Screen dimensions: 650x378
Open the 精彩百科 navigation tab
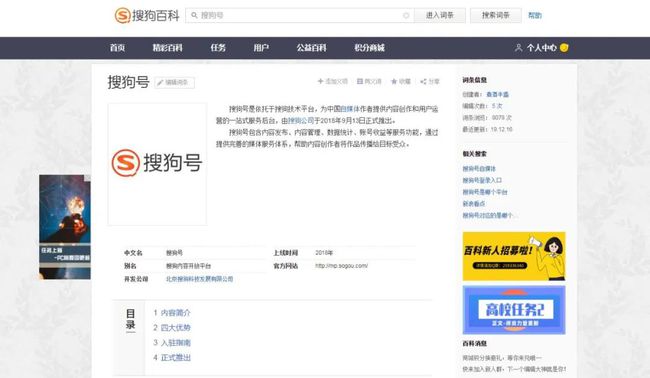point(167,48)
